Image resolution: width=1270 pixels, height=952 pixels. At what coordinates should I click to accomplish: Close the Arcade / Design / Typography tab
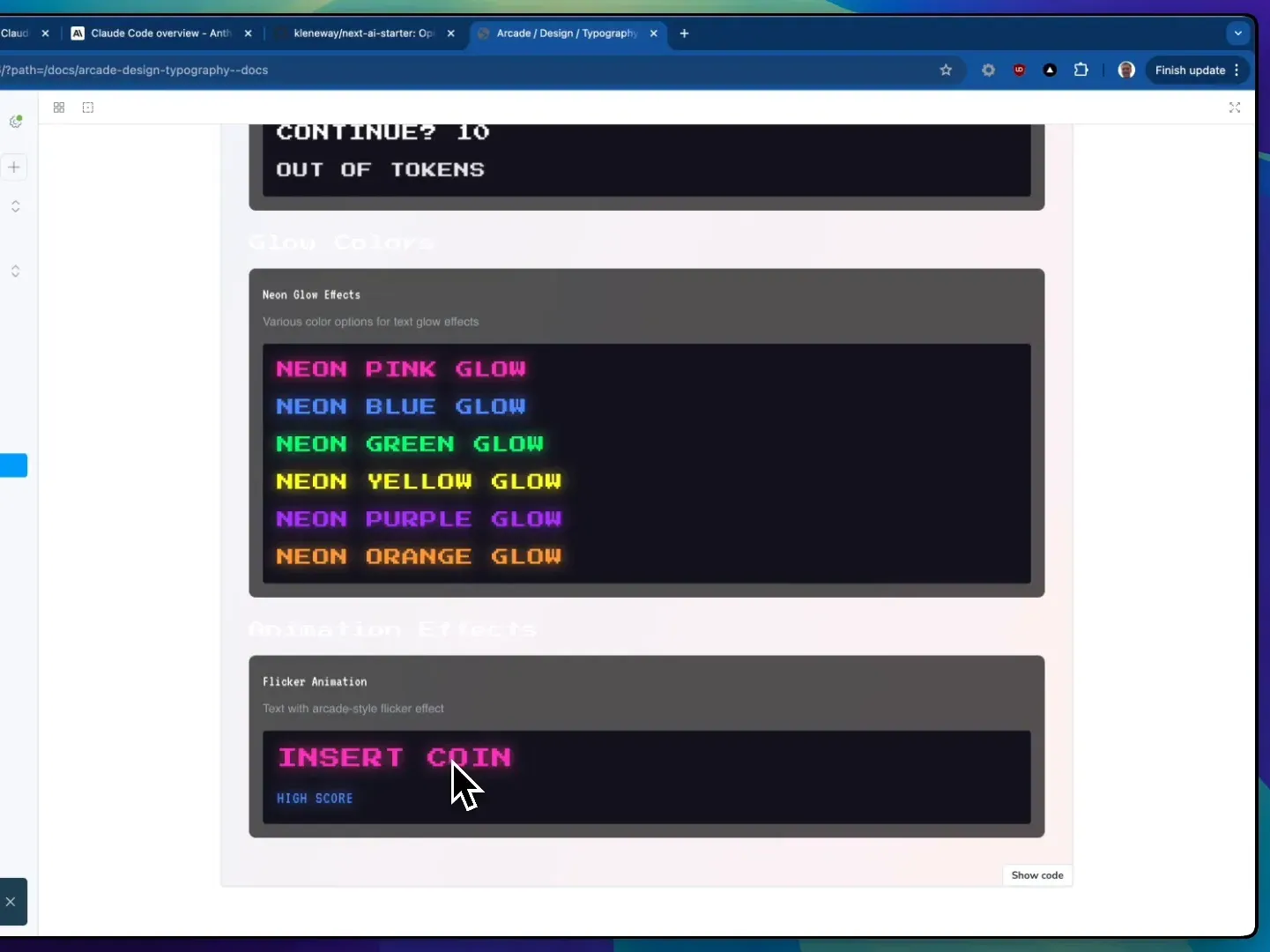tap(654, 33)
